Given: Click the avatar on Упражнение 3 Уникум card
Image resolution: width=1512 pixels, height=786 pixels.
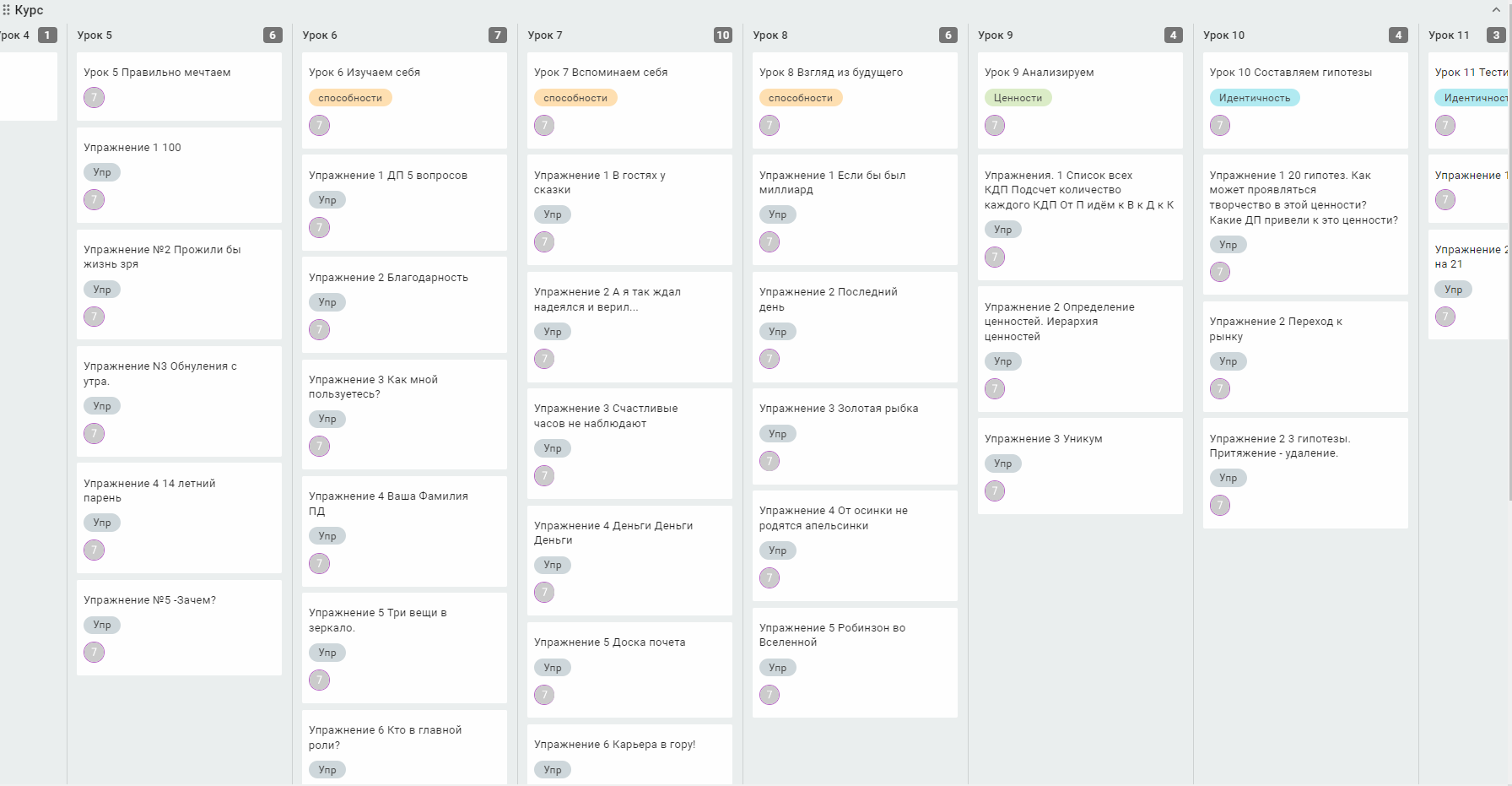Looking at the screenshot, I should 996,491.
